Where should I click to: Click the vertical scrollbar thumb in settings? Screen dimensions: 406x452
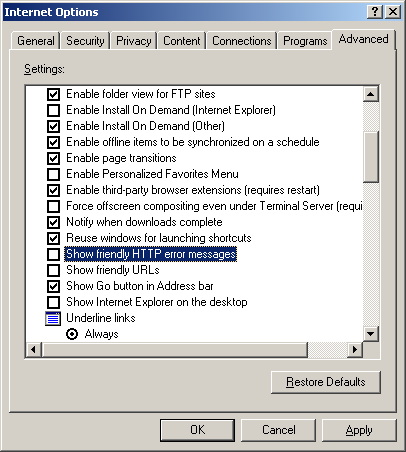click(x=371, y=157)
